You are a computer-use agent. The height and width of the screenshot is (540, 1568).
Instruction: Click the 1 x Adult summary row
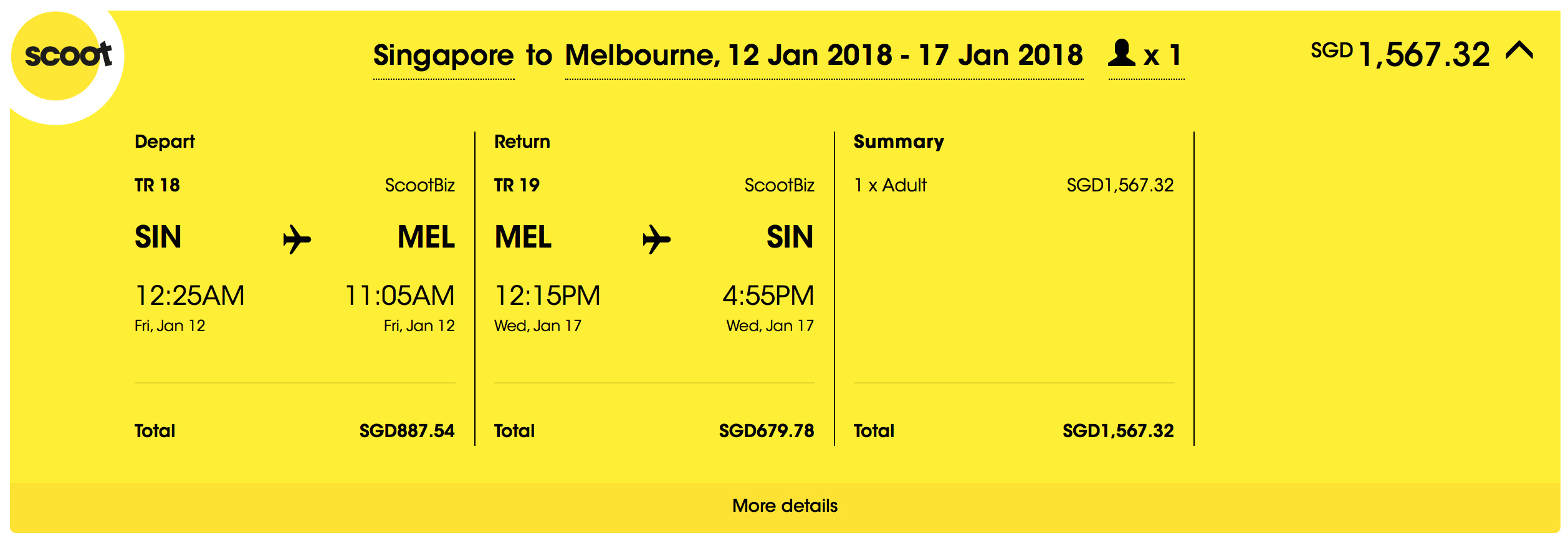(x=889, y=185)
